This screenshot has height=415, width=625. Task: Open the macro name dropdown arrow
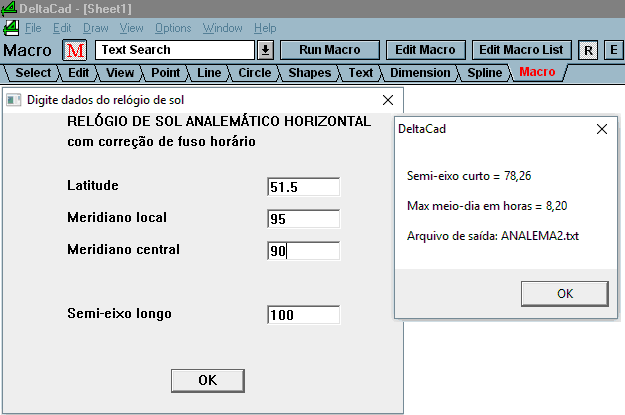265,50
